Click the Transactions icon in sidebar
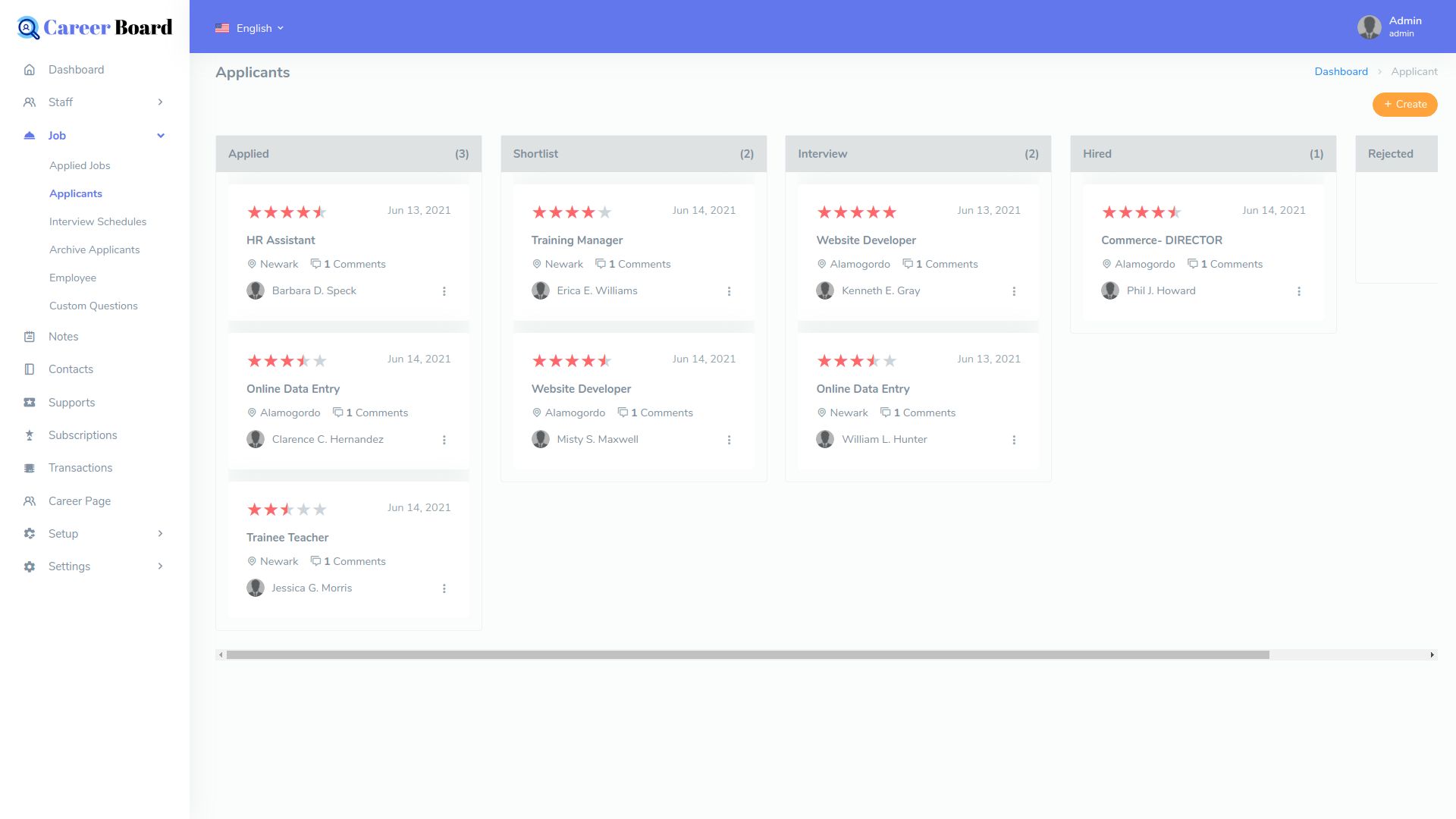 (x=30, y=468)
